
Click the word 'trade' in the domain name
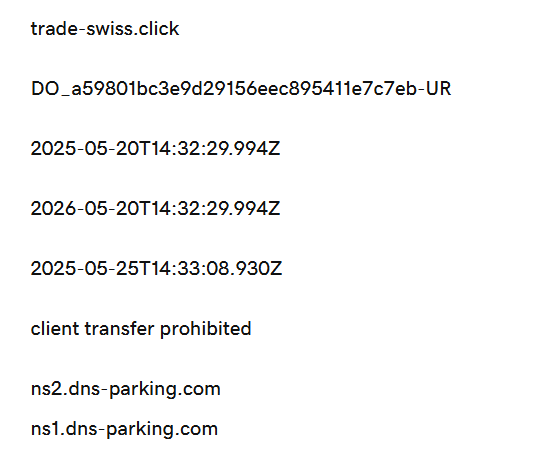coord(54,28)
